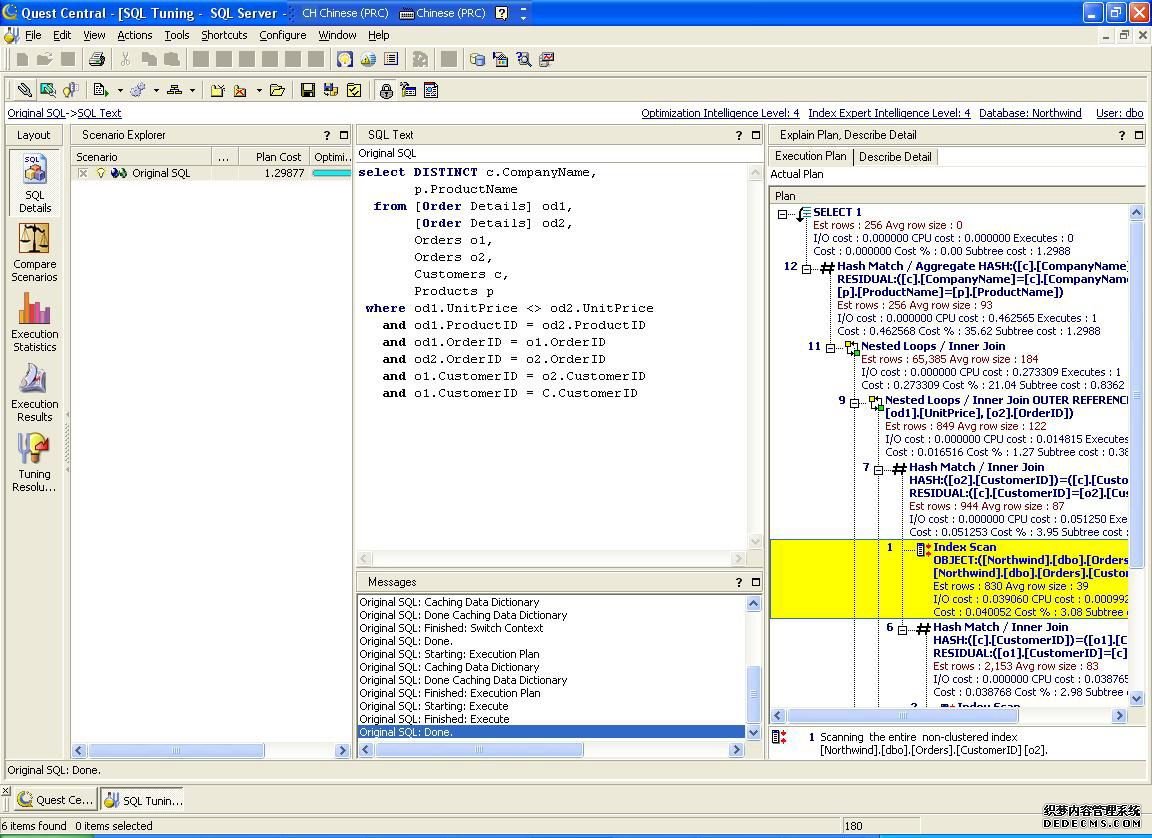Open the Tools menu

[x=176, y=35]
